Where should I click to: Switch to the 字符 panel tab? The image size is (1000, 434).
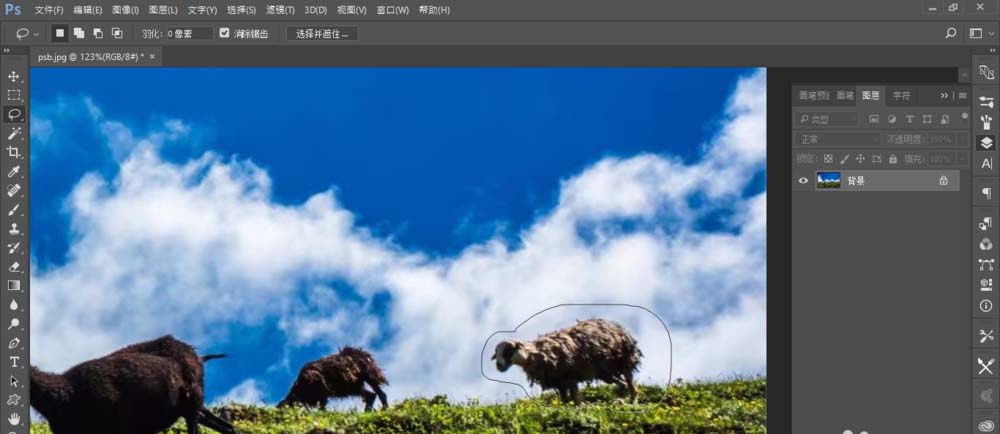(901, 95)
